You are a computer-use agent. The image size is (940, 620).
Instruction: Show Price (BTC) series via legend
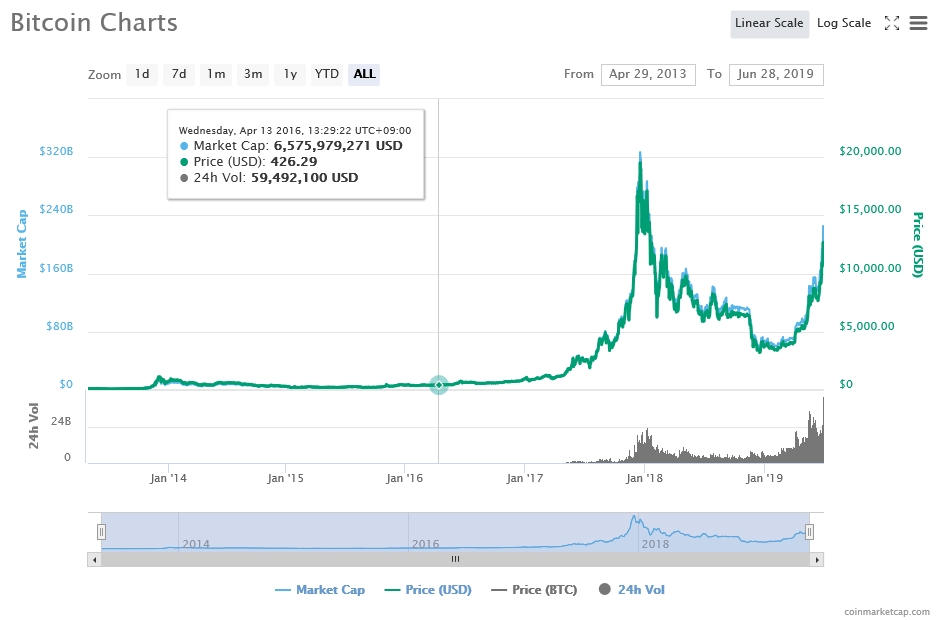coord(534,590)
